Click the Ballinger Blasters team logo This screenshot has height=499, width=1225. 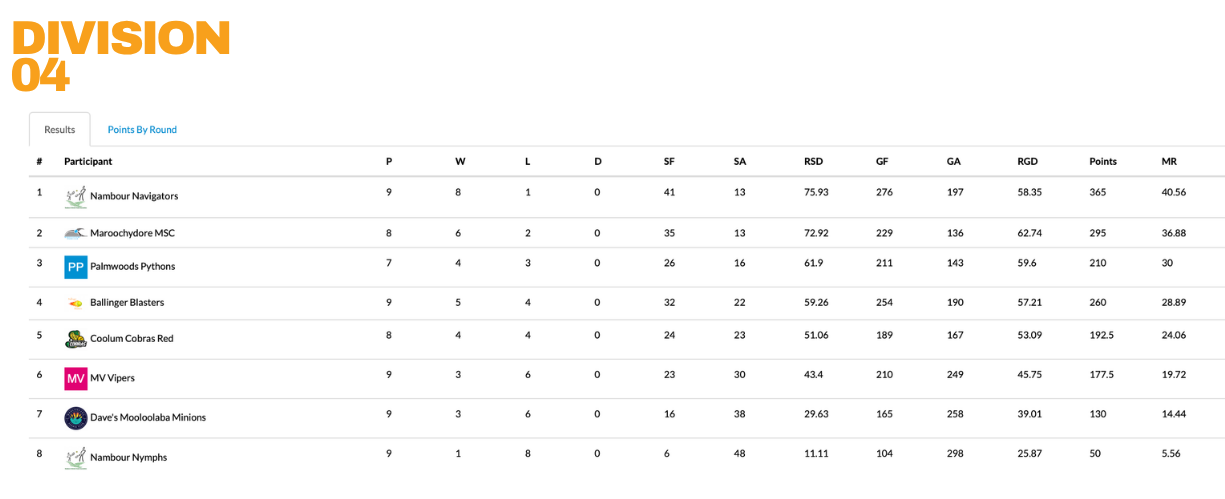click(x=75, y=303)
